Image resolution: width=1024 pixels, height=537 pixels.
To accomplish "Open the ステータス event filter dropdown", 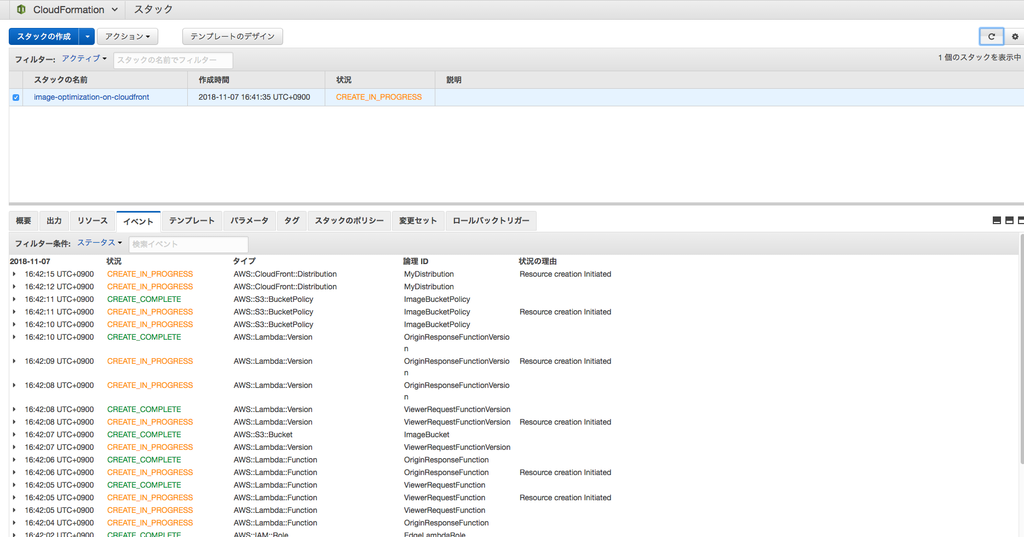I will (x=99, y=243).
